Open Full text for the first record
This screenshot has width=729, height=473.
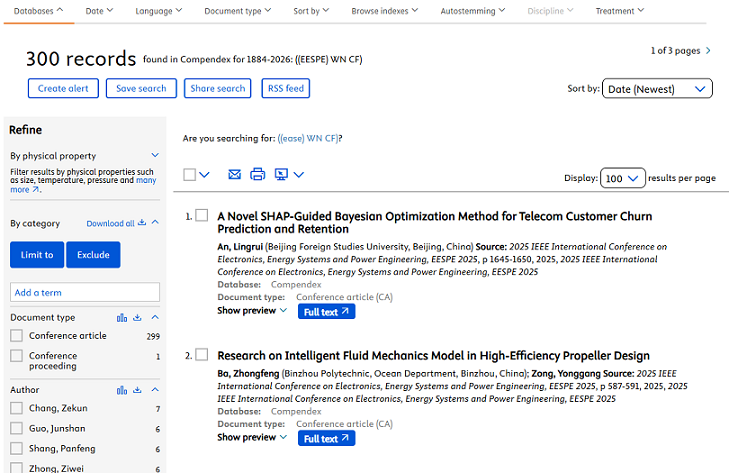pos(326,311)
